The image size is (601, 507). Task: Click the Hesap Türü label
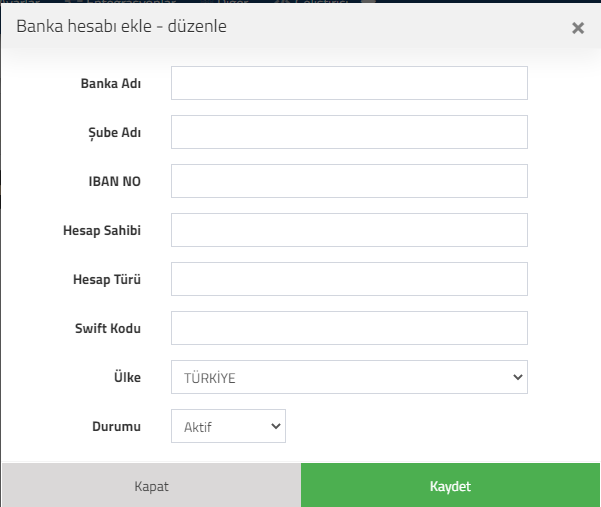pos(107,280)
